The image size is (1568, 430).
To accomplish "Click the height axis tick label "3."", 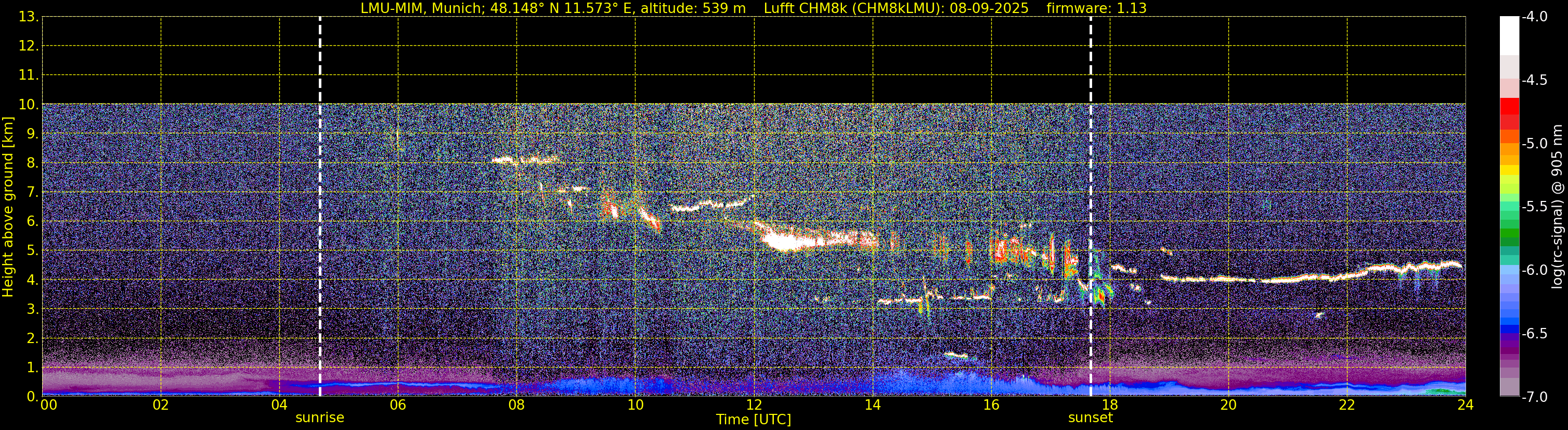I will (32, 309).
